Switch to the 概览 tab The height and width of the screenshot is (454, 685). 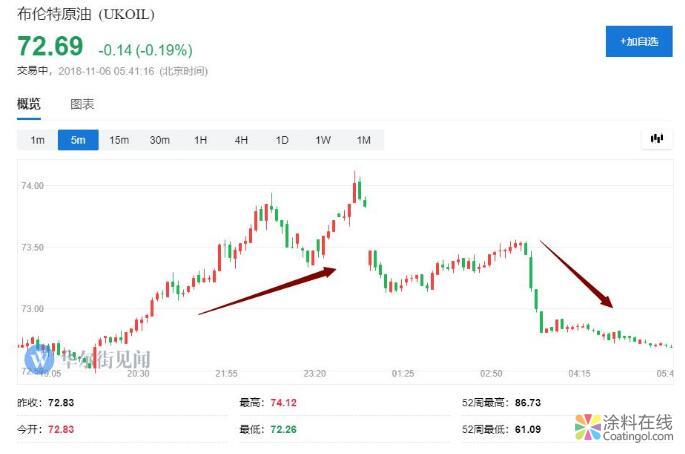click(x=29, y=104)
